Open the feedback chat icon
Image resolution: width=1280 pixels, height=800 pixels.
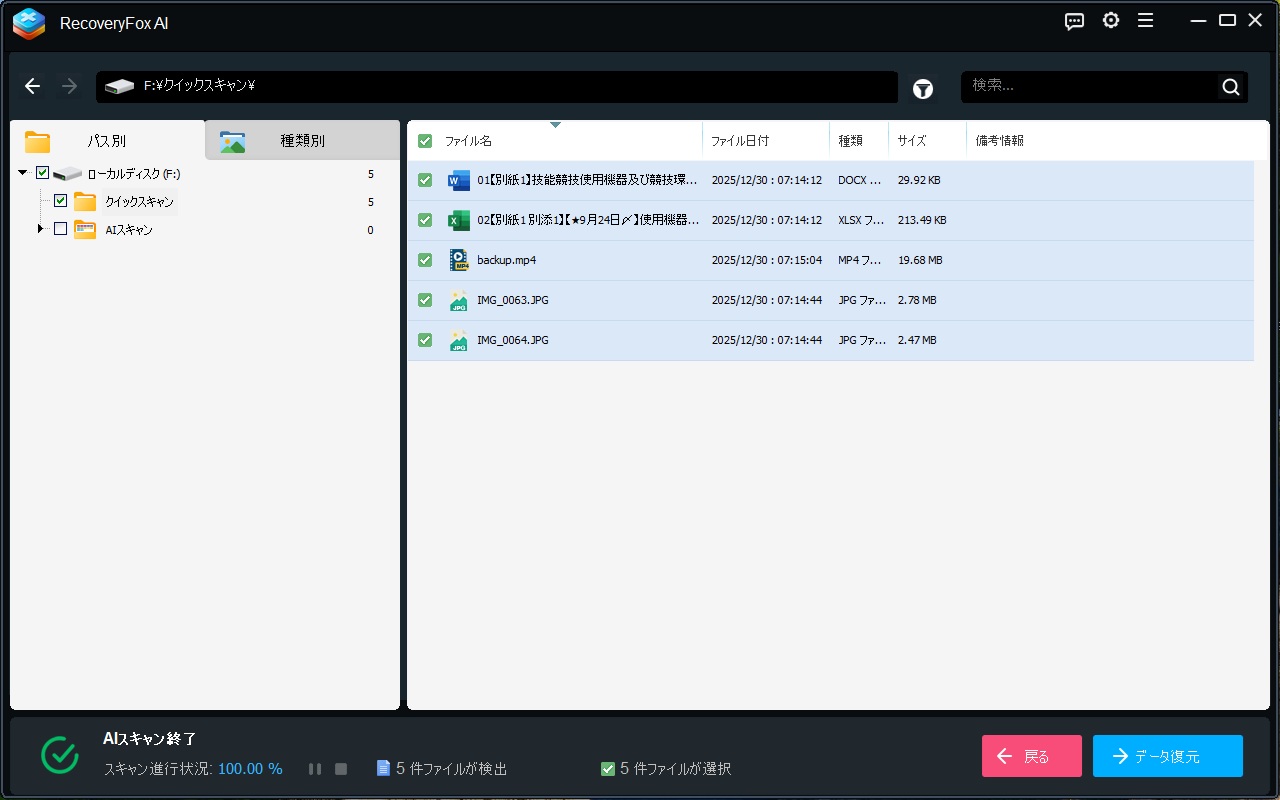(x=1074, y=21)
